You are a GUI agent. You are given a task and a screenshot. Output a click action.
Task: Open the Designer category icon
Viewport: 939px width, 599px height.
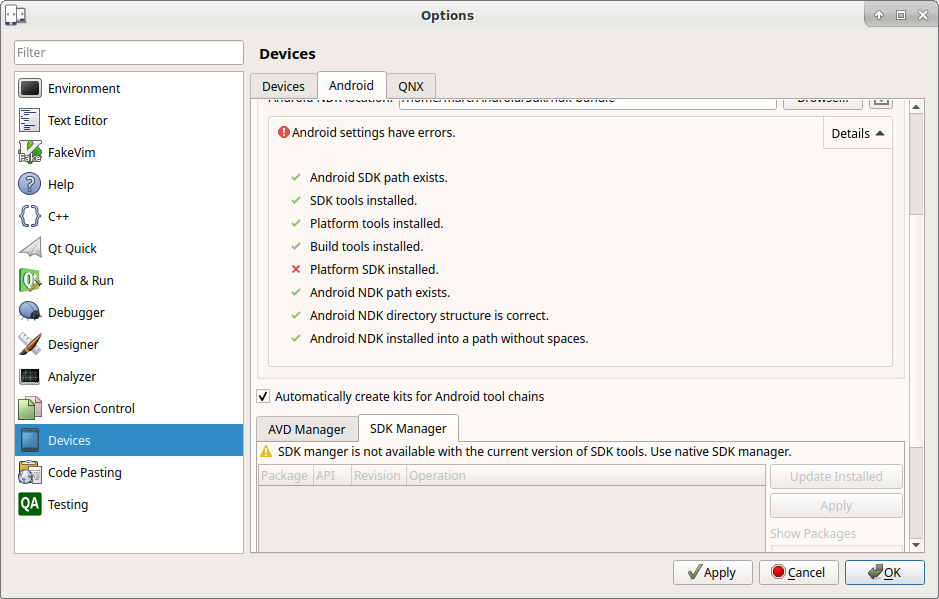(29, 344)
